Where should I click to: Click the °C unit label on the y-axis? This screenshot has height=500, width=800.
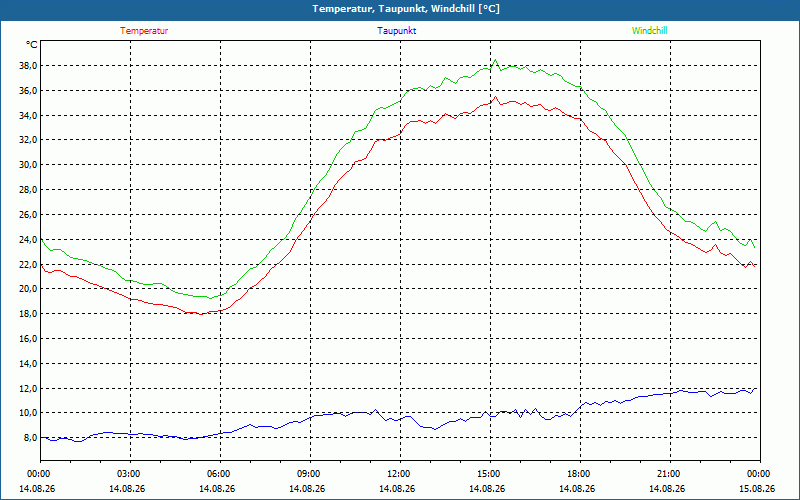point(32,45)
